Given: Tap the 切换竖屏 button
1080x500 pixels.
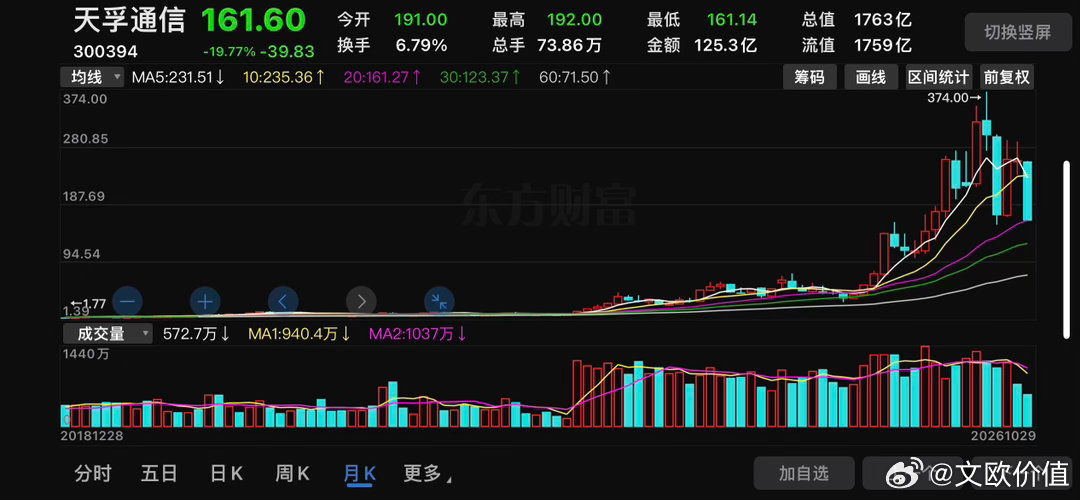Looking at the screenshot, I should click(x=1017, y=32).
